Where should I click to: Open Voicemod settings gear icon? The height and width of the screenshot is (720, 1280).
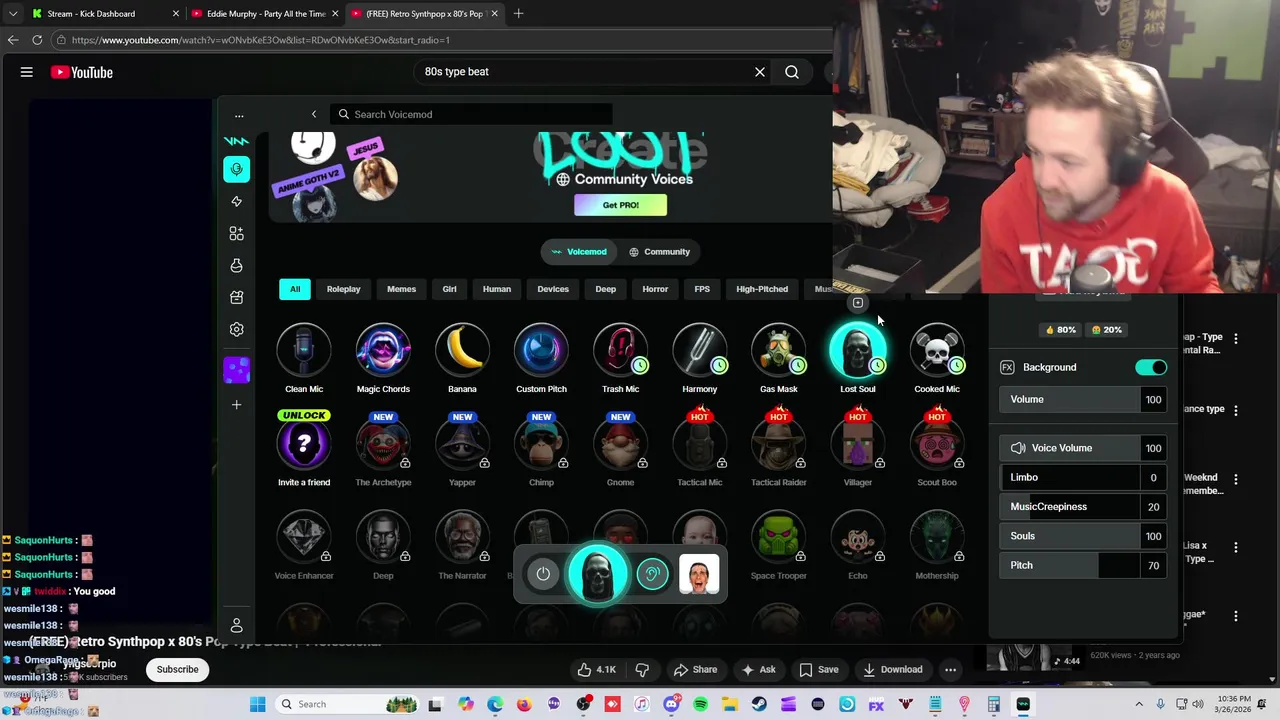click(x=237, y=329)
